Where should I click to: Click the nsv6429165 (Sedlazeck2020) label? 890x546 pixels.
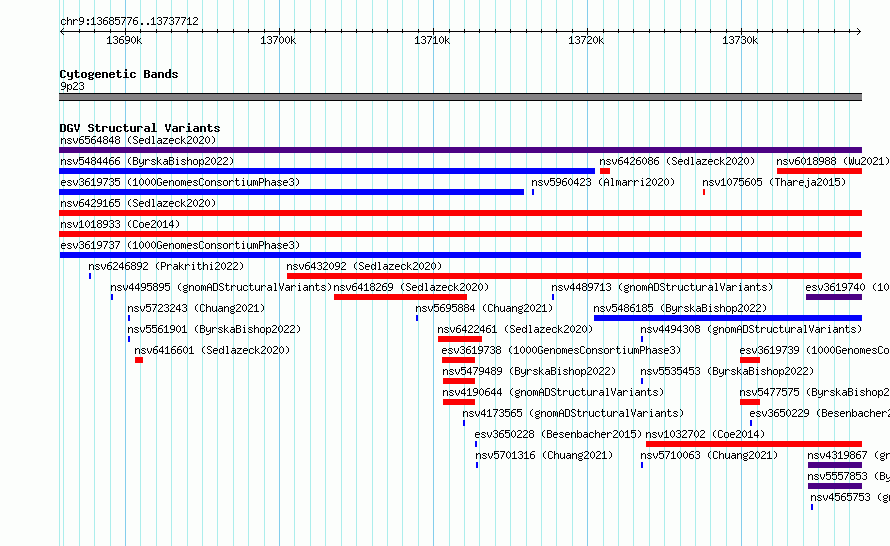(138, 203)
